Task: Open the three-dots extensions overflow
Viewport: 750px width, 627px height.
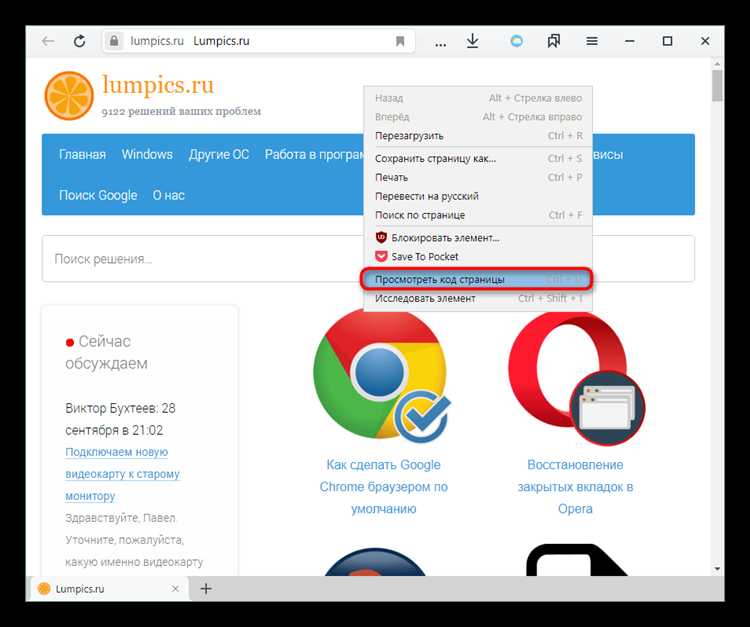Action: [x=440, y=42]
